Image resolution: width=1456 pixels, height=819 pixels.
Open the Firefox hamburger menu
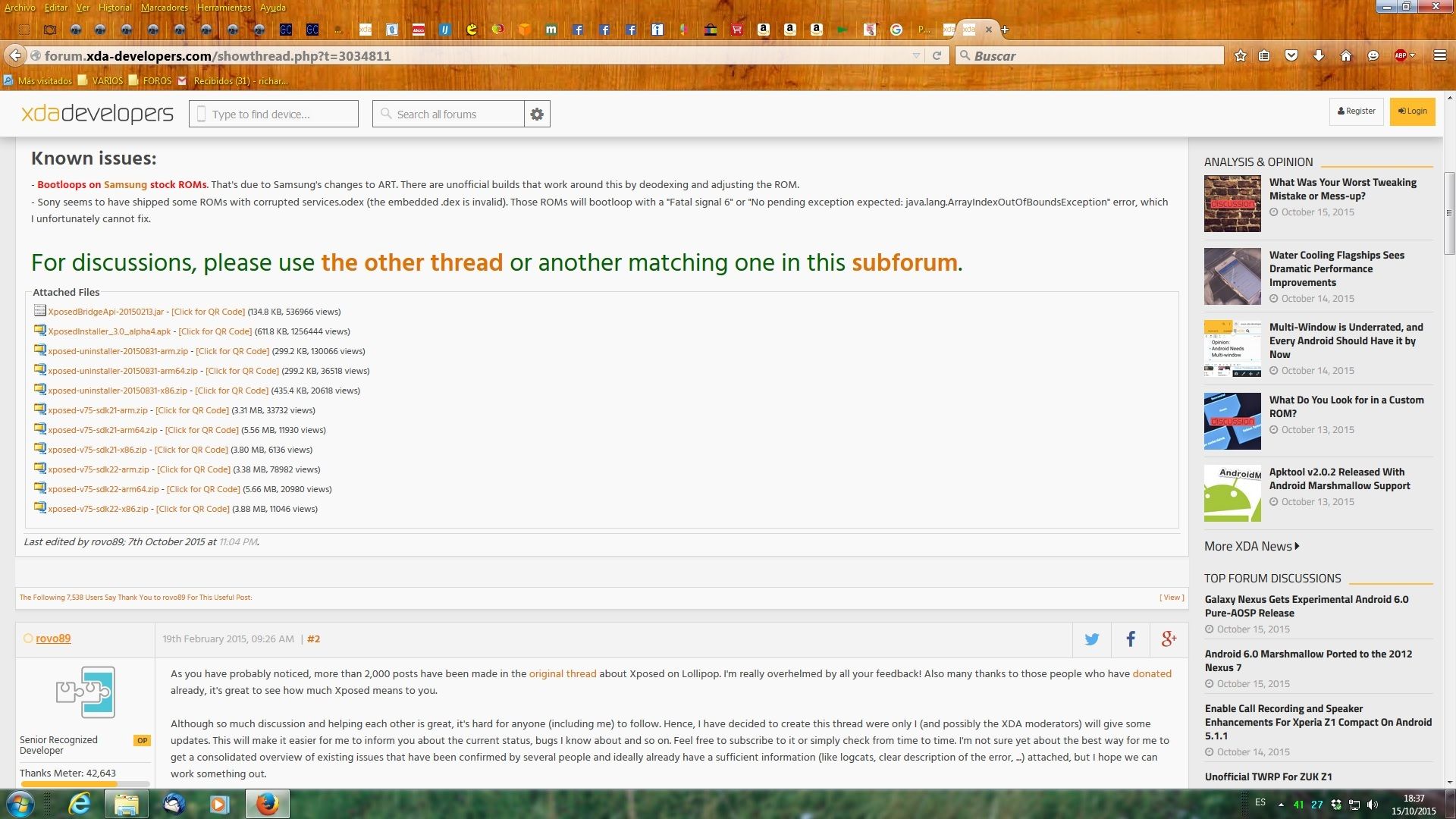tap(1439, 55)
